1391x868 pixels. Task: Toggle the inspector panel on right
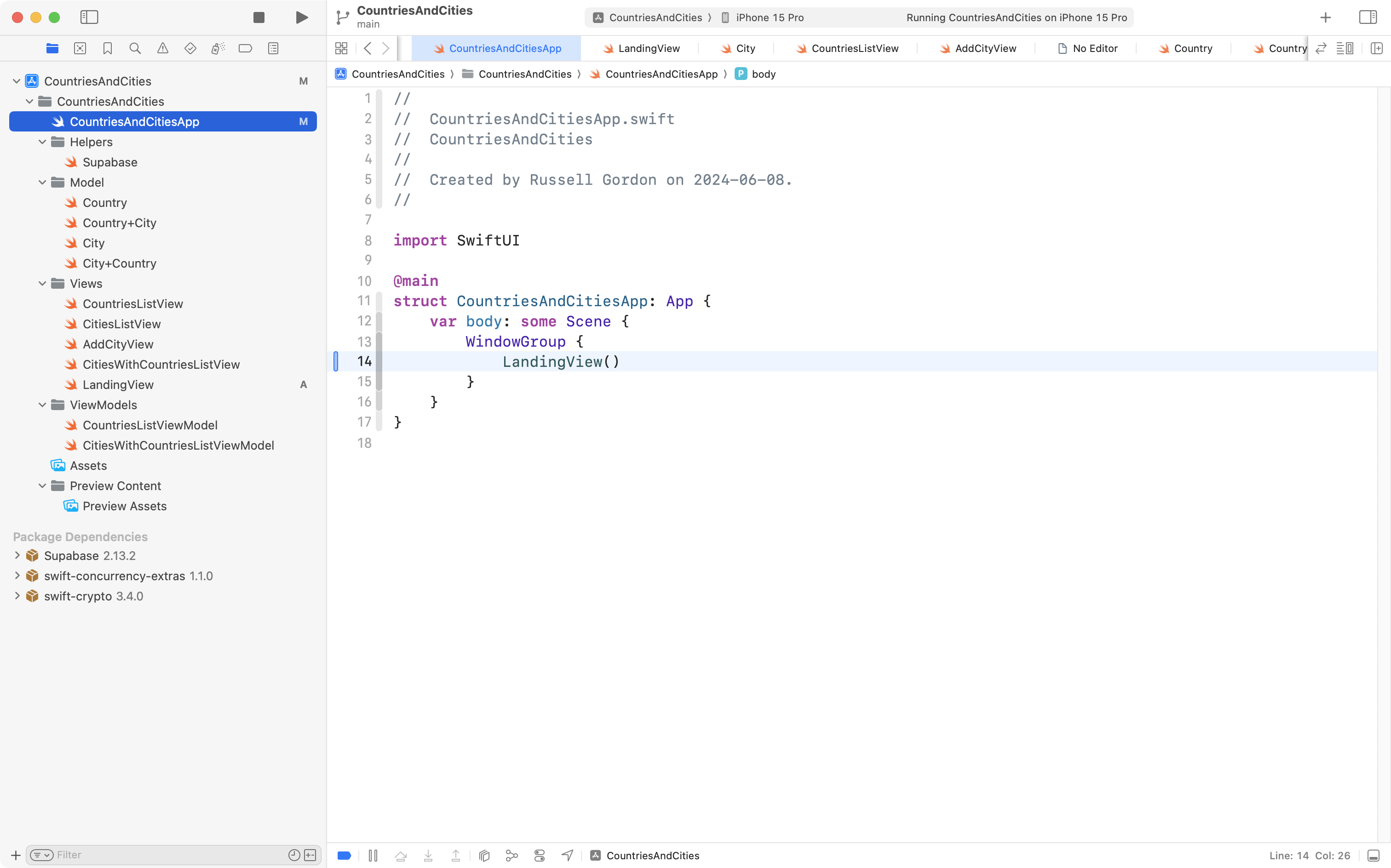pos(1368,17)
